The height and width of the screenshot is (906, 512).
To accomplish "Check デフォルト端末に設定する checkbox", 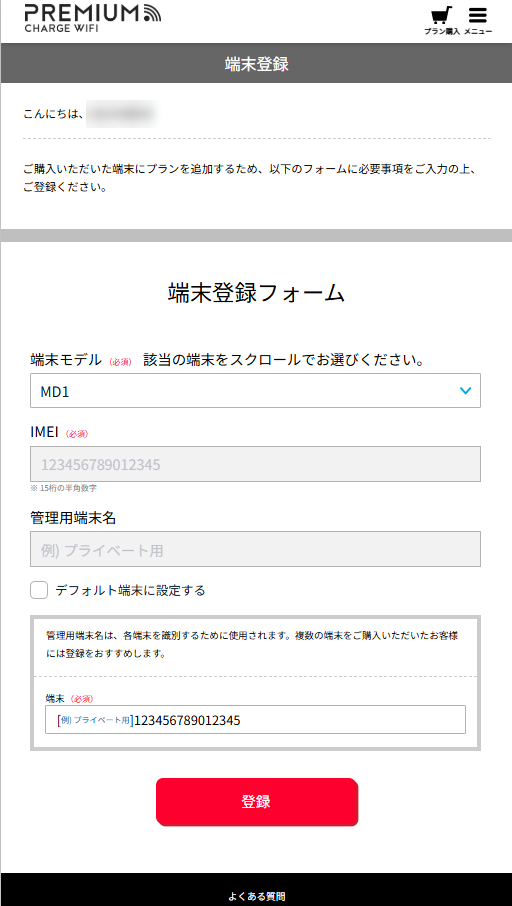I will pos(39,591).
